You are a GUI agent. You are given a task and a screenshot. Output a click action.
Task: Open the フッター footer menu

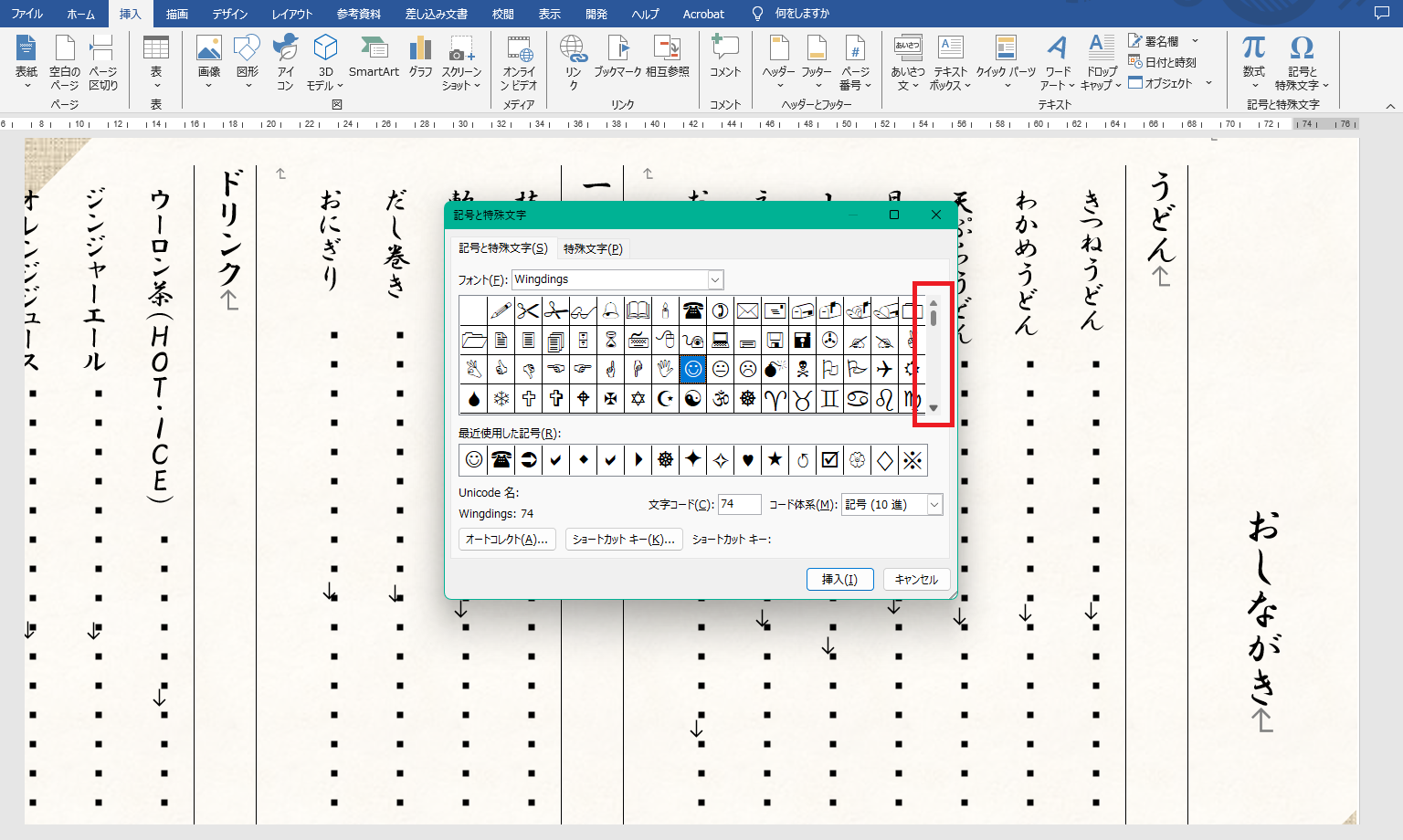(x=817, y=62)
